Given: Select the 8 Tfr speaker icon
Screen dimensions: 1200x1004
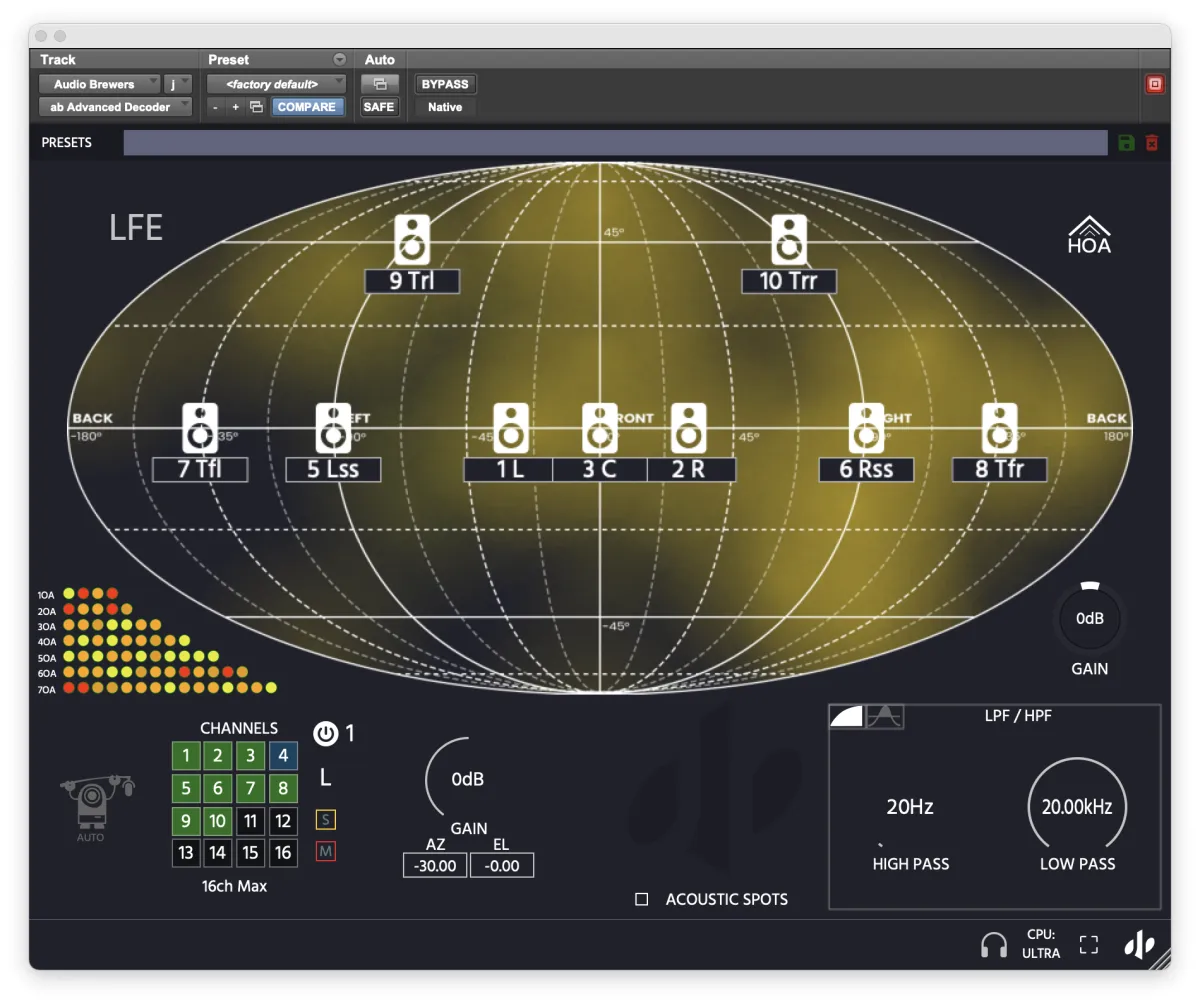Looking at the screenshot, I should pos(999,428).
